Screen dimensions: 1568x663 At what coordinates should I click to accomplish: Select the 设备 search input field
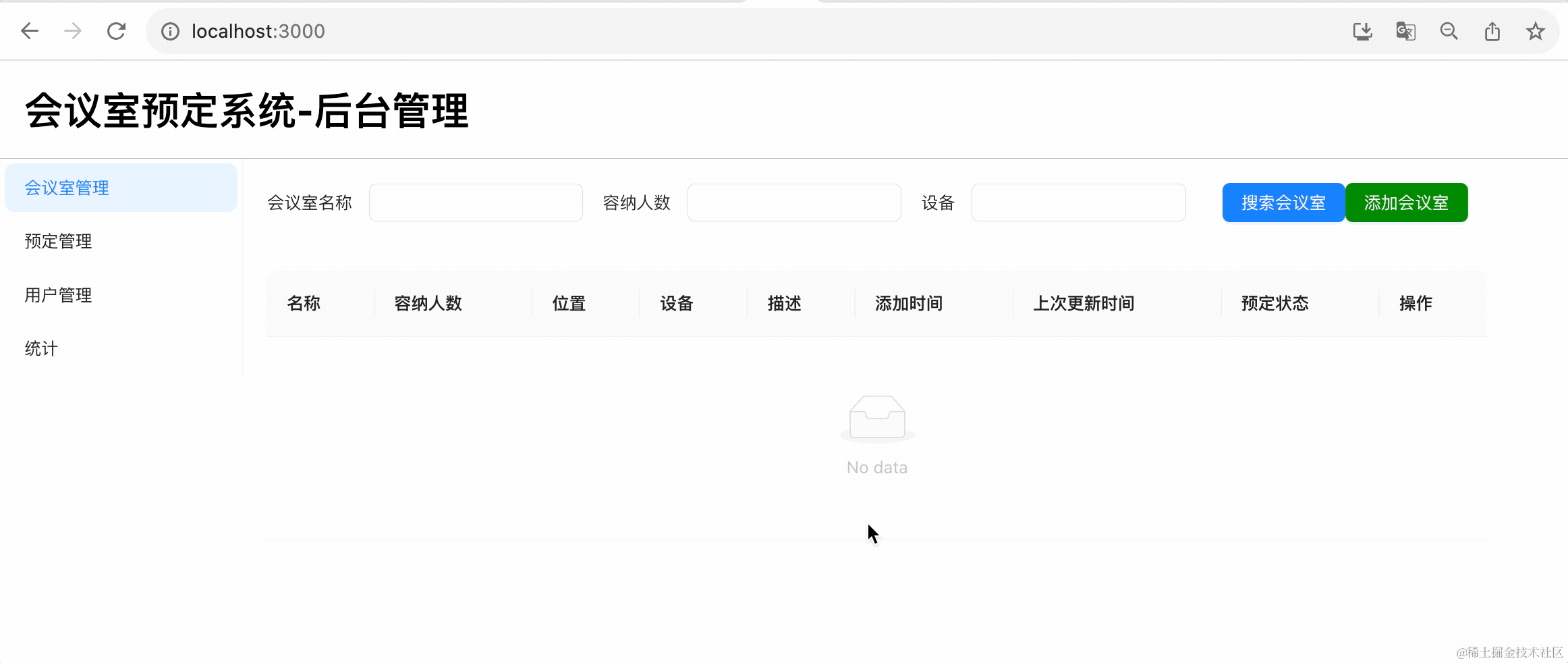(x=1078, y=203)
